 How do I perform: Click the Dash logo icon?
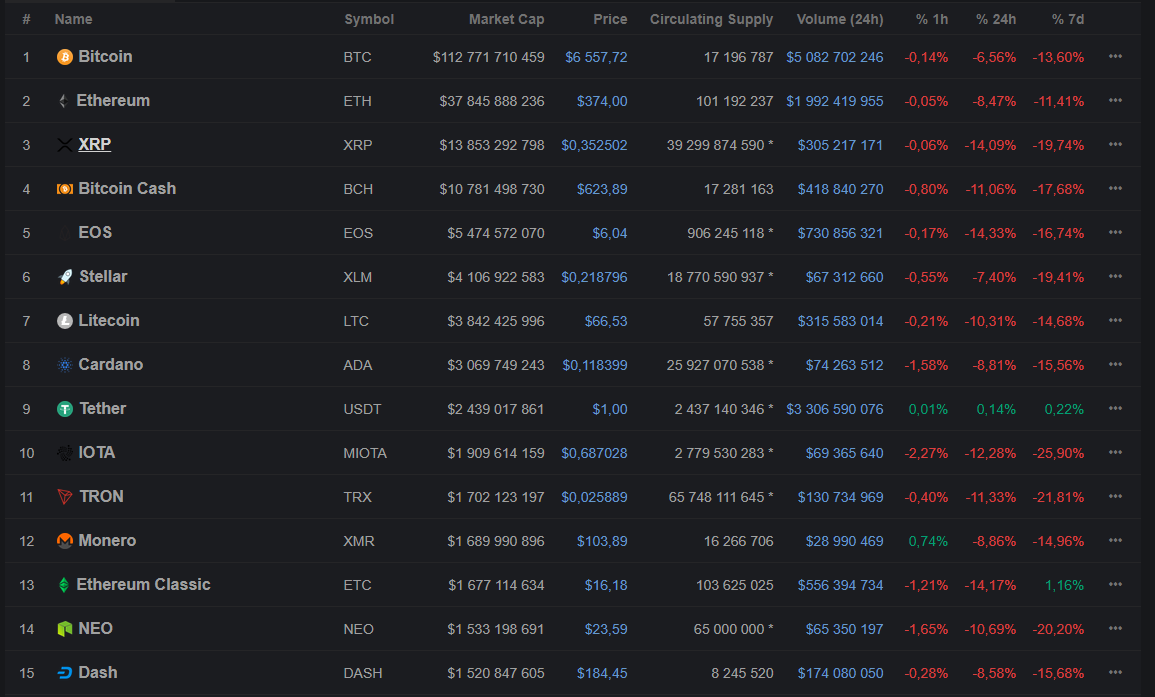pos(65,673)
